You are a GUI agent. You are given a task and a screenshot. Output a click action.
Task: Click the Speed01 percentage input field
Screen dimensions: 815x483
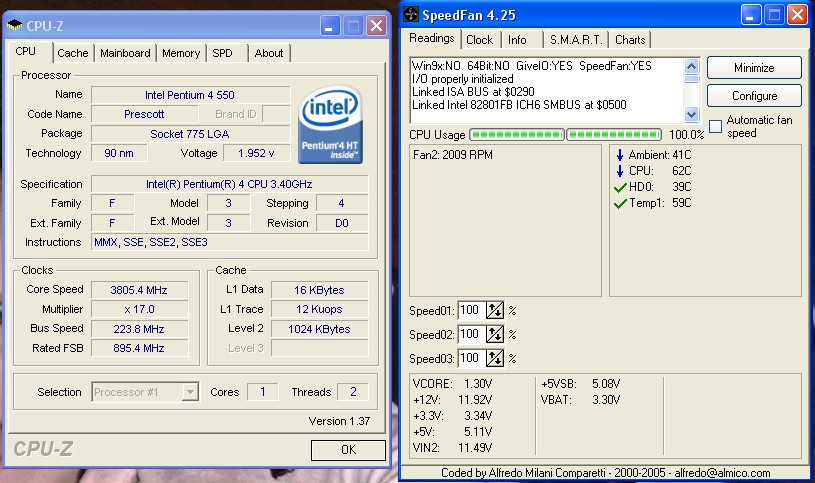471,310
